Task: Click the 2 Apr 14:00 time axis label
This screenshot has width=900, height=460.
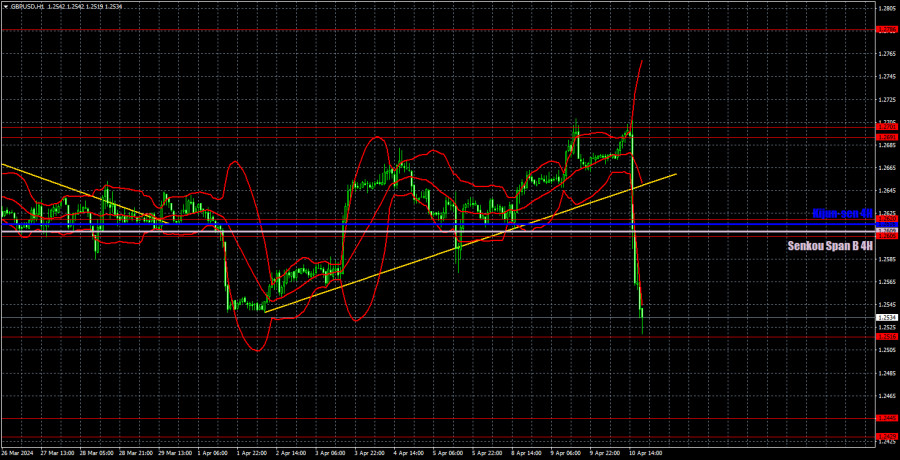Action: click(290, 453)
